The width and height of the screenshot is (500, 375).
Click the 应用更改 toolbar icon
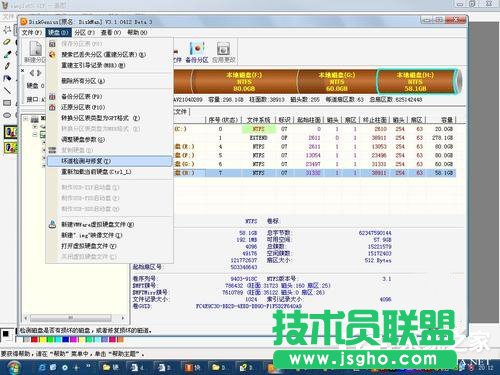224,52
